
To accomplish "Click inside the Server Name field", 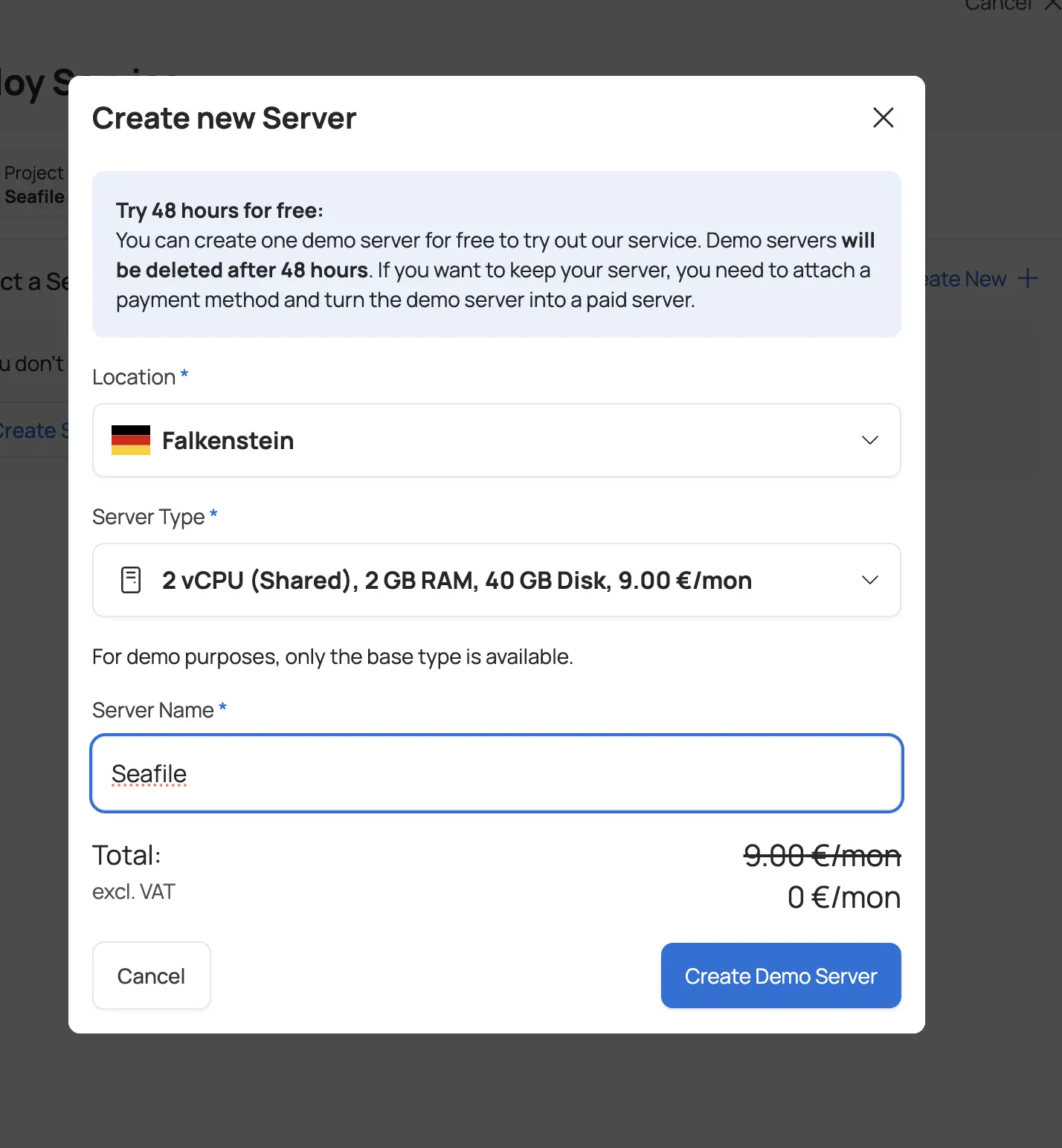I will [x=496, y=773].
